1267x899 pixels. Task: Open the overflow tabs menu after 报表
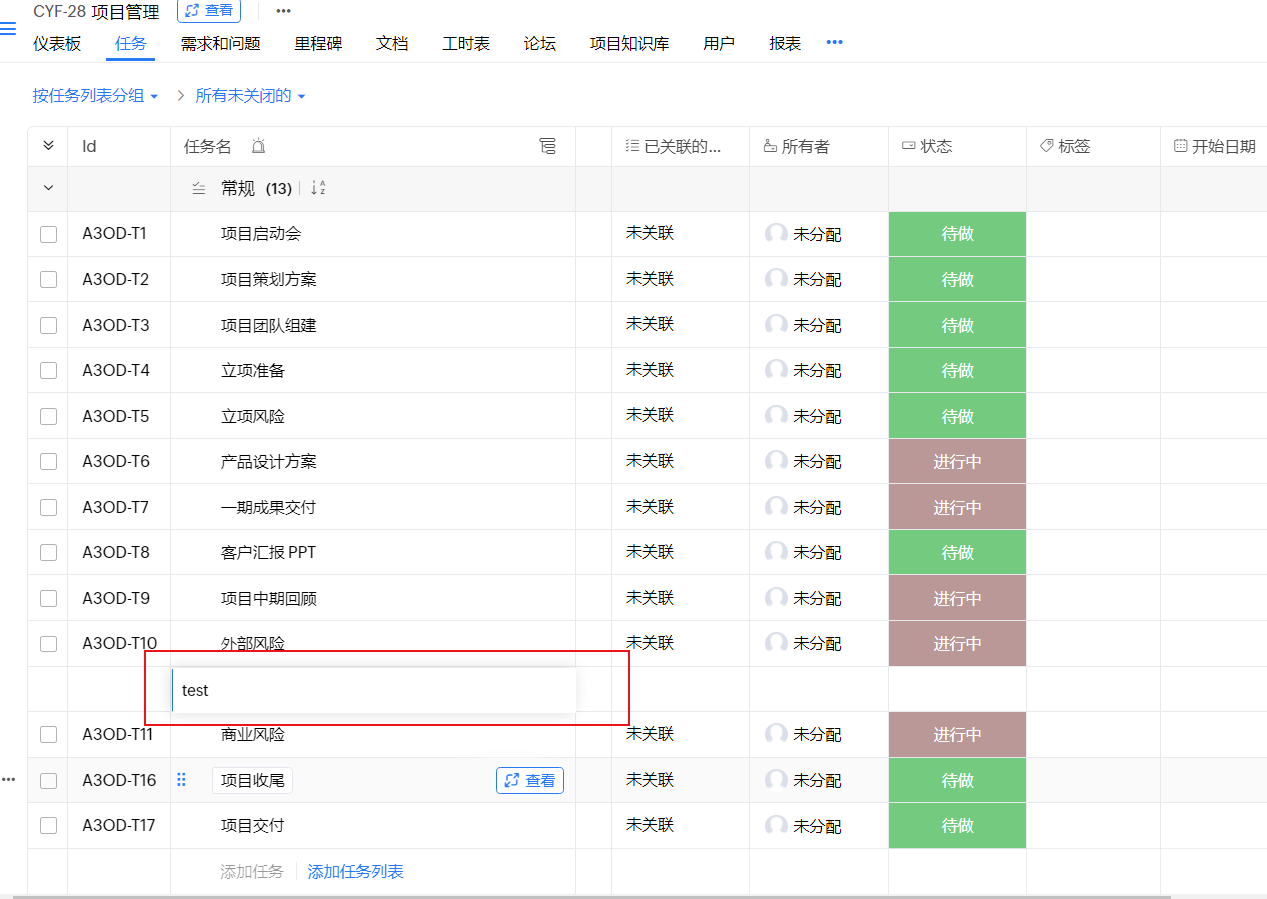tap(834, 42)
